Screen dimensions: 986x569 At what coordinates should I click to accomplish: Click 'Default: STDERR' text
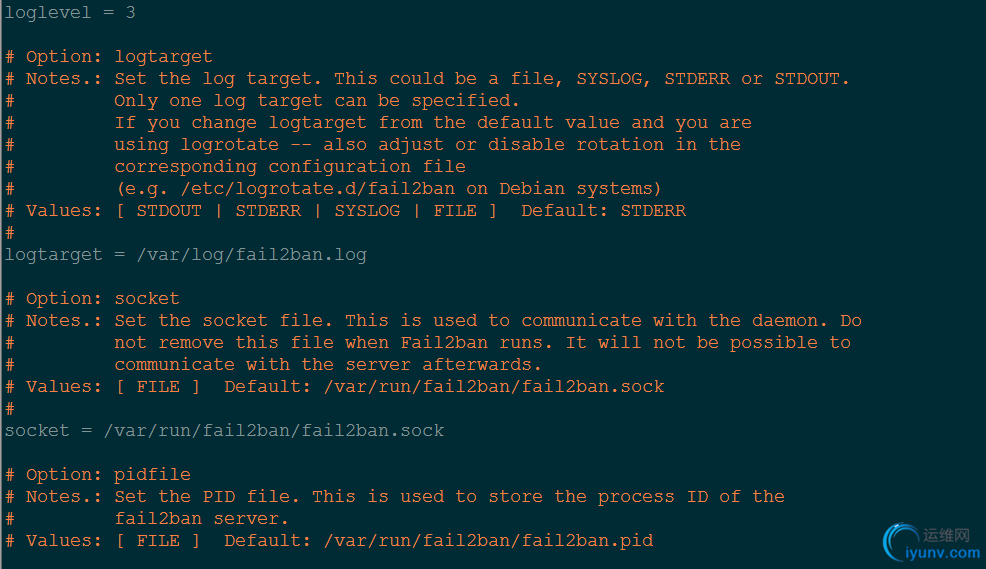tap(604, 211)
